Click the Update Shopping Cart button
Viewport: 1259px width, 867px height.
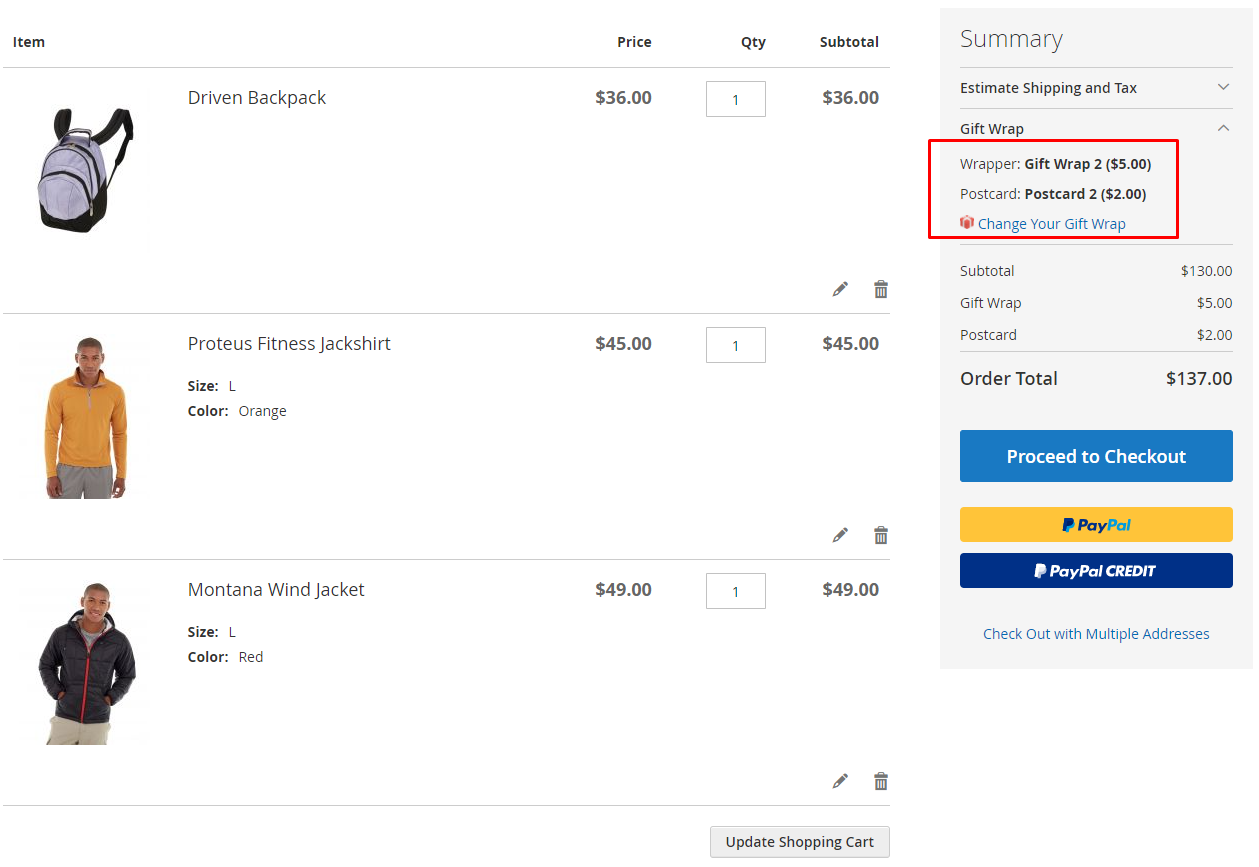click(x=799, y=842)
